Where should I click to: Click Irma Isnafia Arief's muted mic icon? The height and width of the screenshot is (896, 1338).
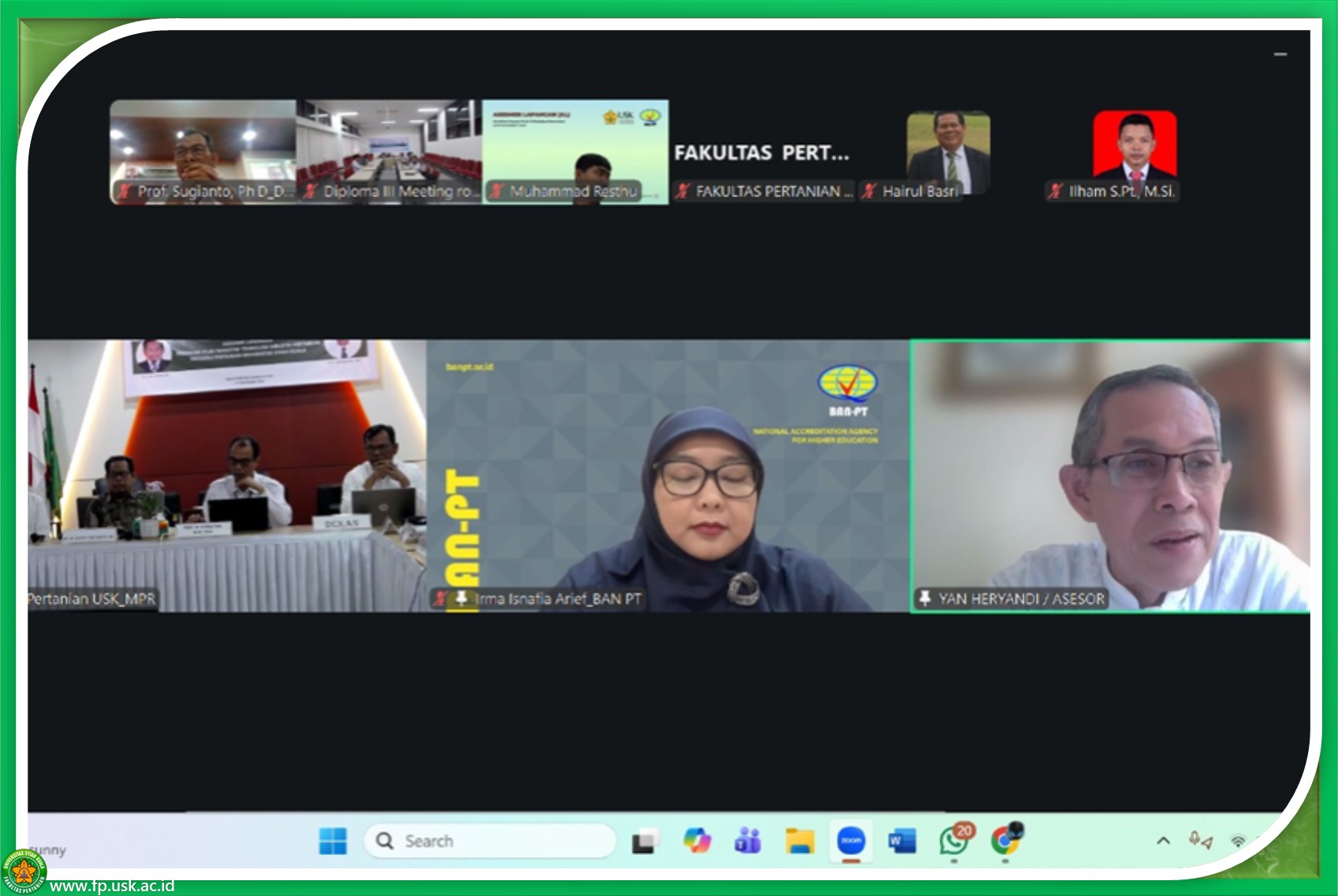[x=441, y=599]
